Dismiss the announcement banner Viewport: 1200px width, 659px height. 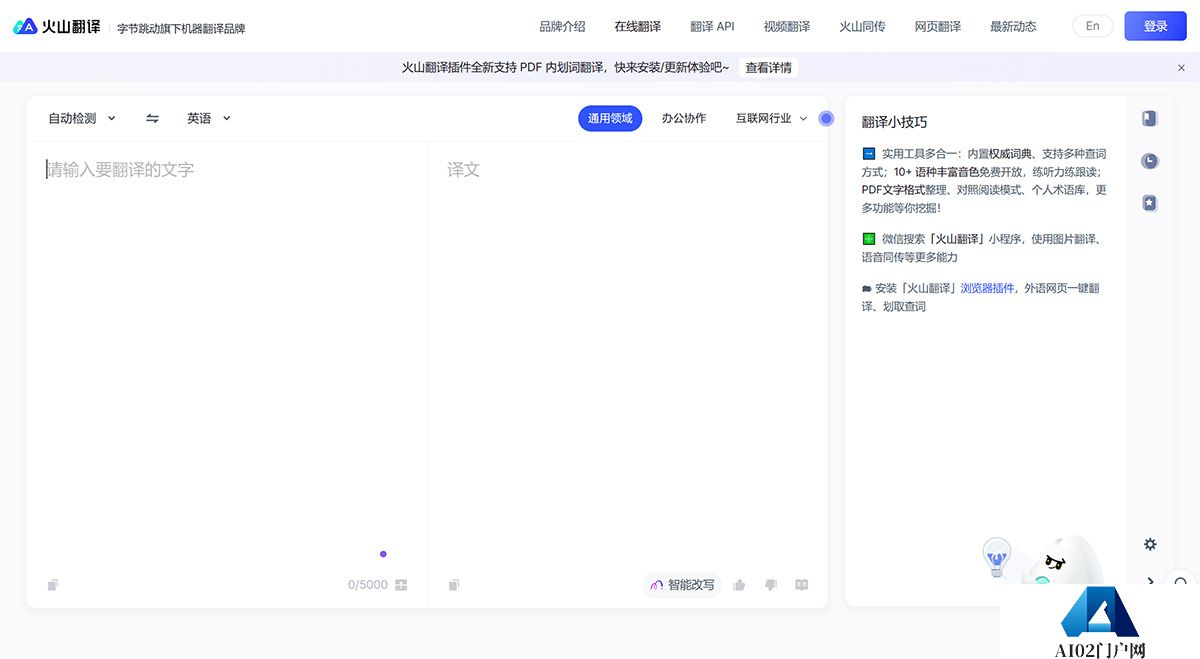(x=1181, y=68)
